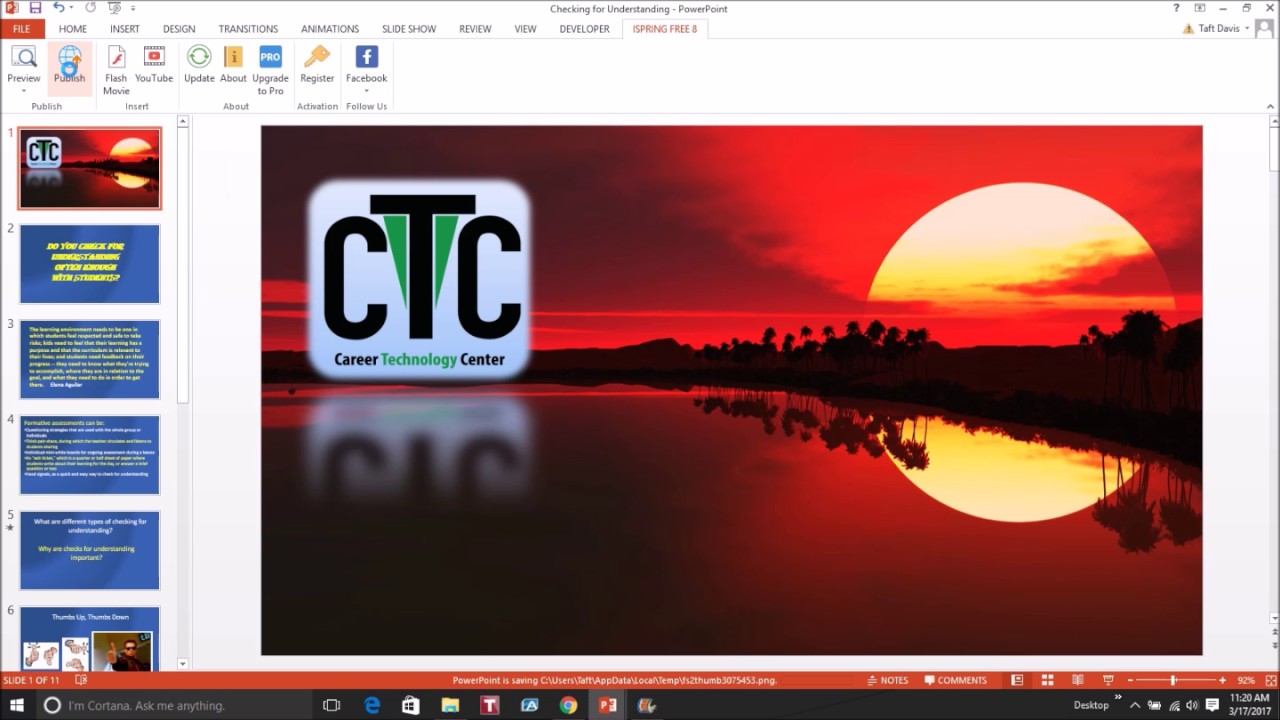1280x720 pixels.
Task: Switch to the ANIMATIONS tab
Action: pyautogui.click(x=330, y=29)
